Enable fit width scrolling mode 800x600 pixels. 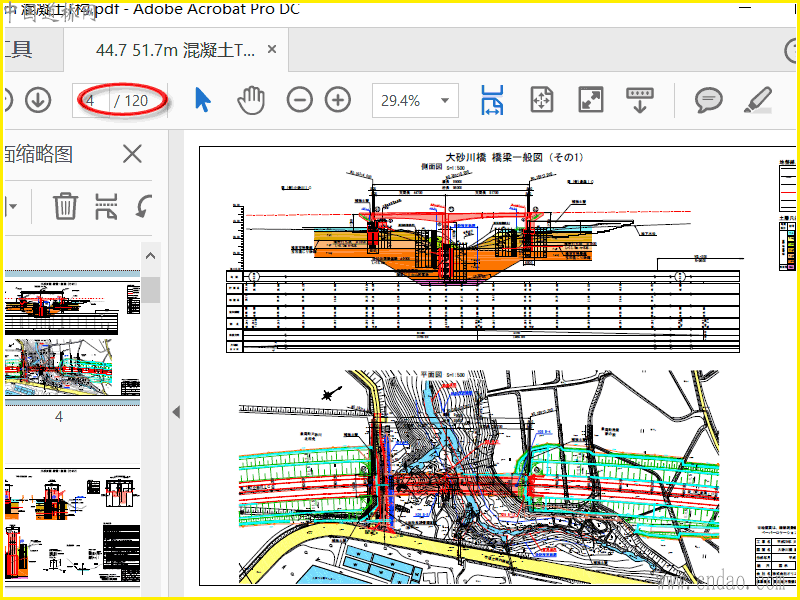492,100
